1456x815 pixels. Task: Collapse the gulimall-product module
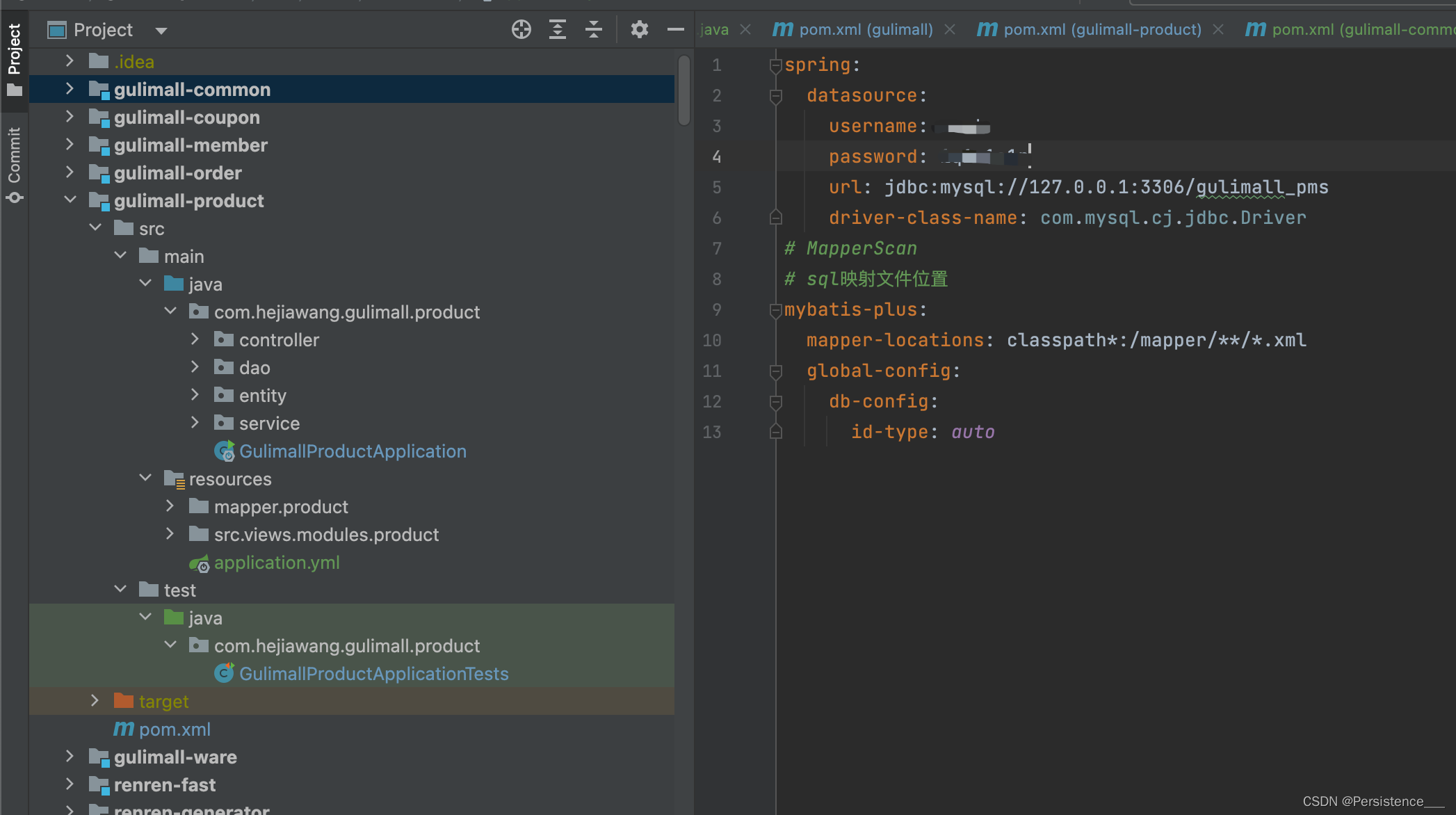(70, 200)
